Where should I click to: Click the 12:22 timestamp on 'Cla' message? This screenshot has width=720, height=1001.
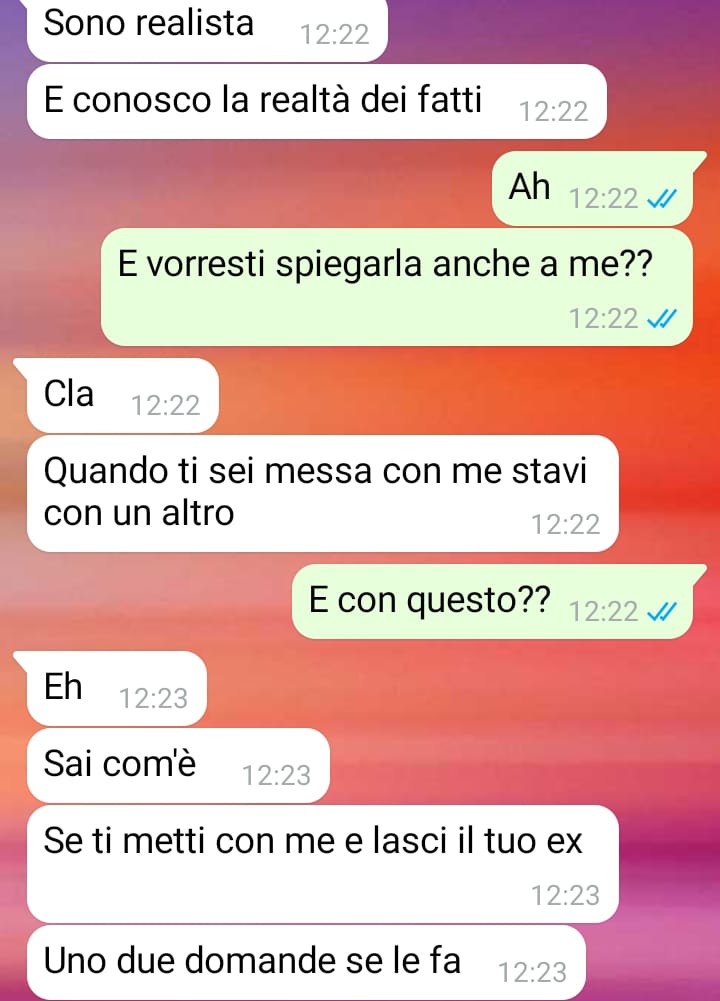(x=165, y=405)
